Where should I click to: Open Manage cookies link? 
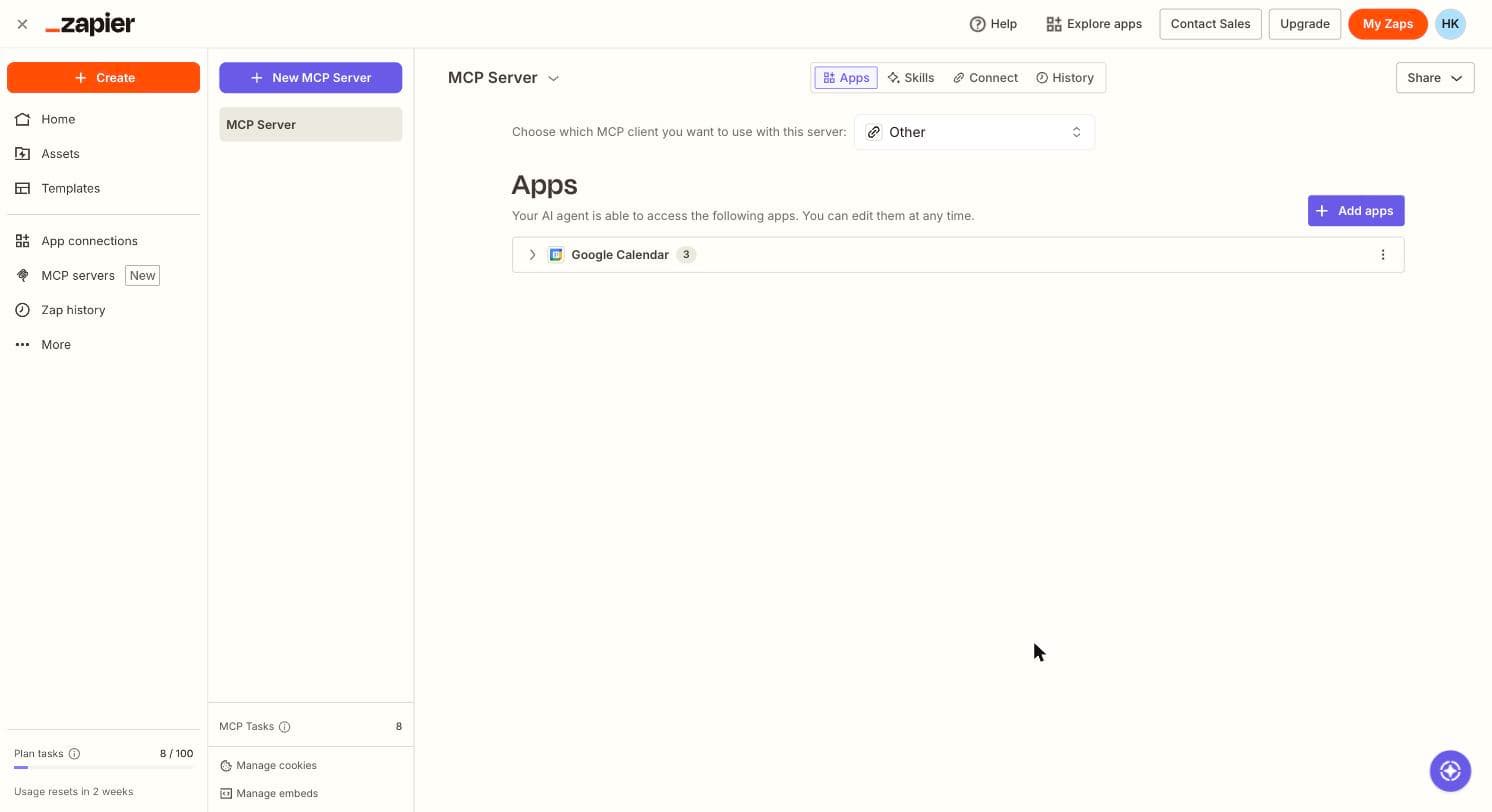[x=276, y=766]
